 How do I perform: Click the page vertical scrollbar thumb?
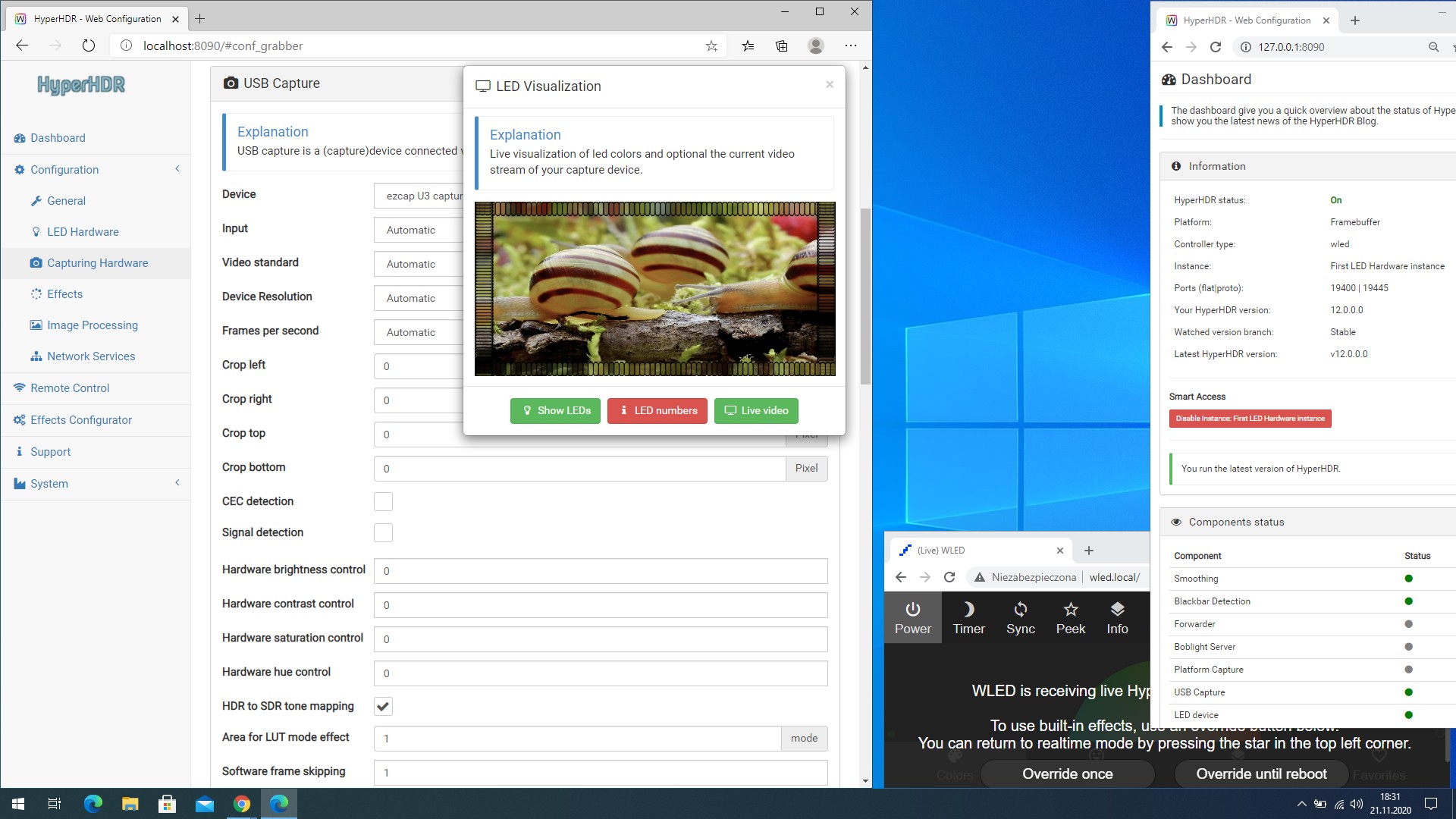(865, 296)
